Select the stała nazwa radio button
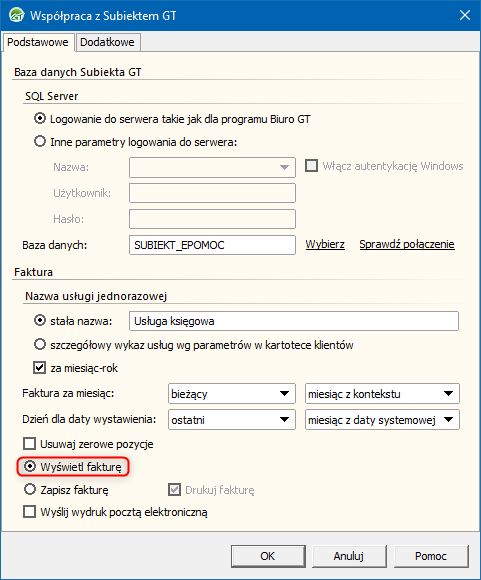 40,320
